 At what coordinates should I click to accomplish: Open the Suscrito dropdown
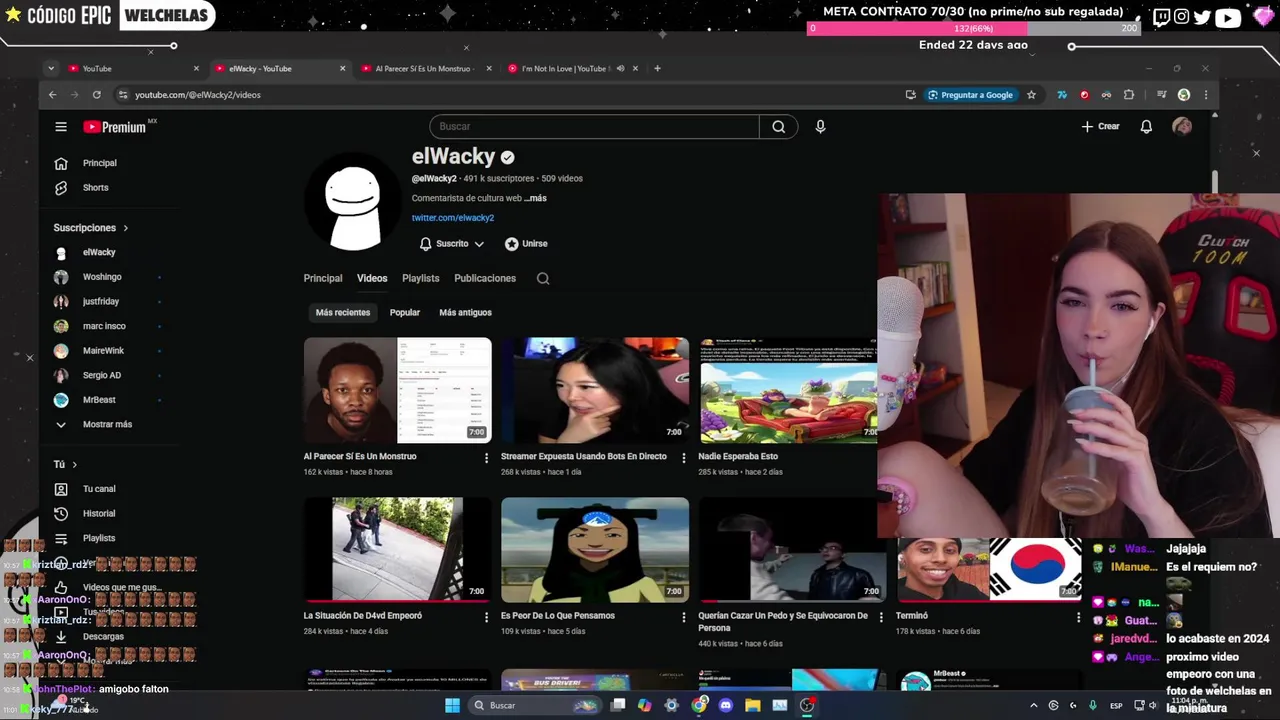click(452, 244)
